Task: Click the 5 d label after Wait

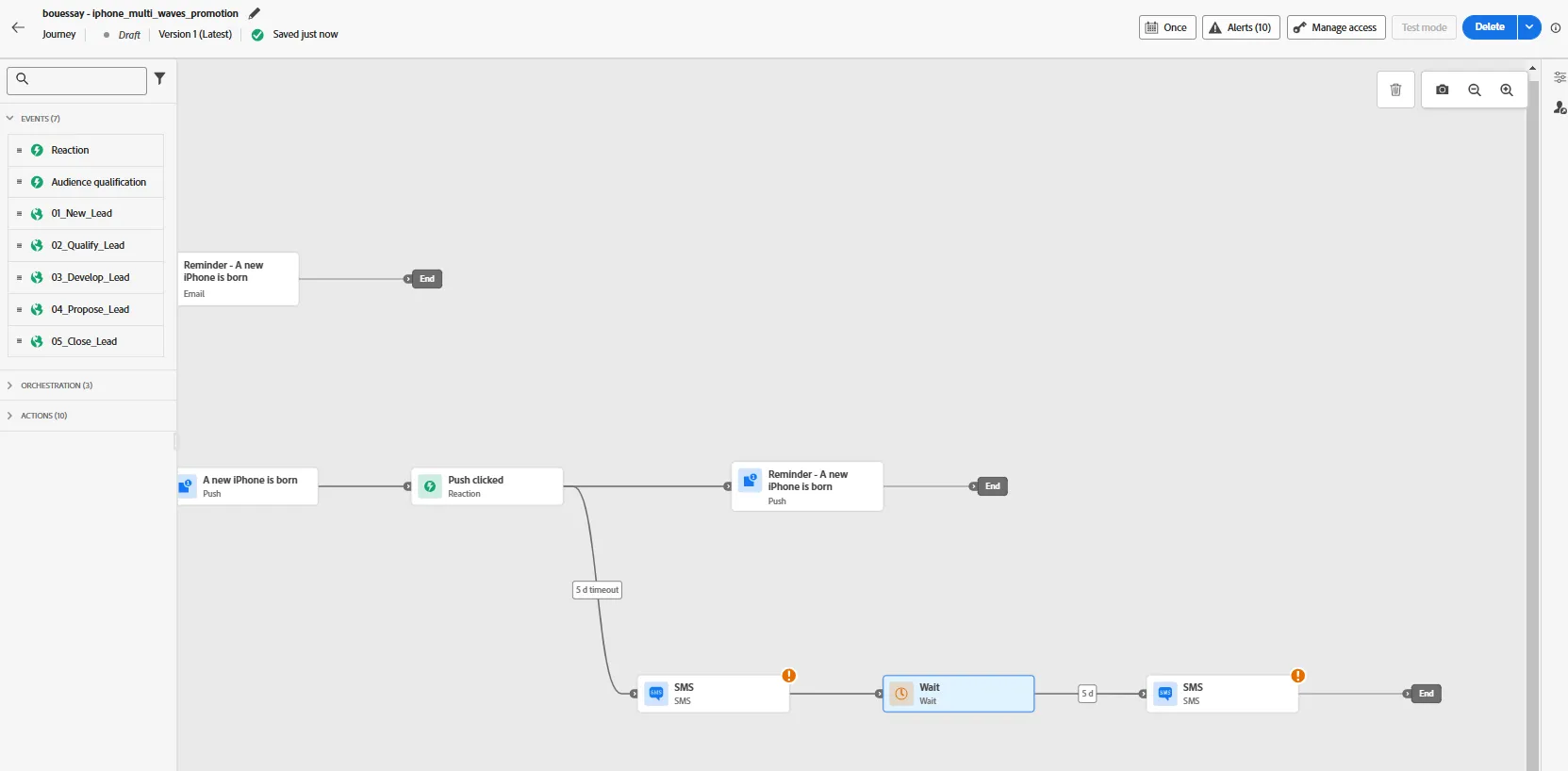Action: click(x=1087, y=694)
